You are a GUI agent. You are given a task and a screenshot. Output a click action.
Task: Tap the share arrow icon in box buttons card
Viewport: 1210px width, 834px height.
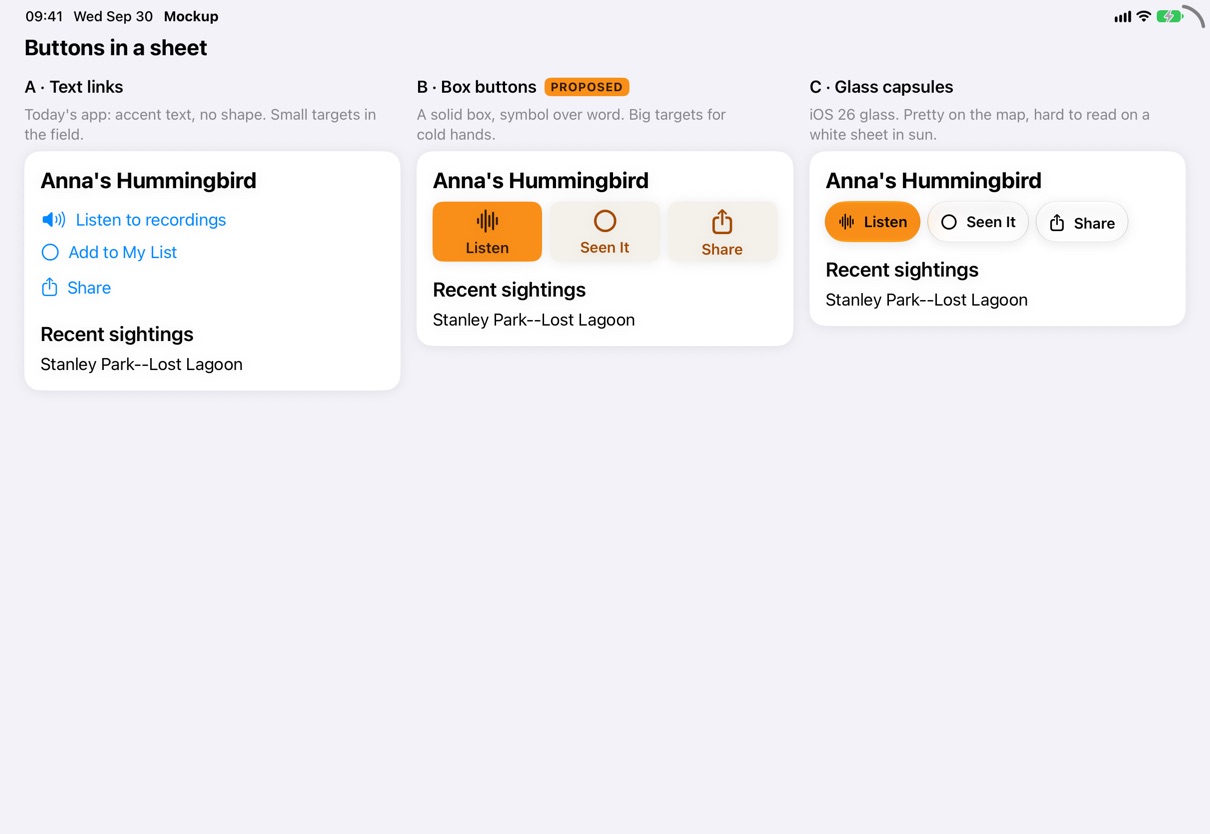[x=722, y=221]
